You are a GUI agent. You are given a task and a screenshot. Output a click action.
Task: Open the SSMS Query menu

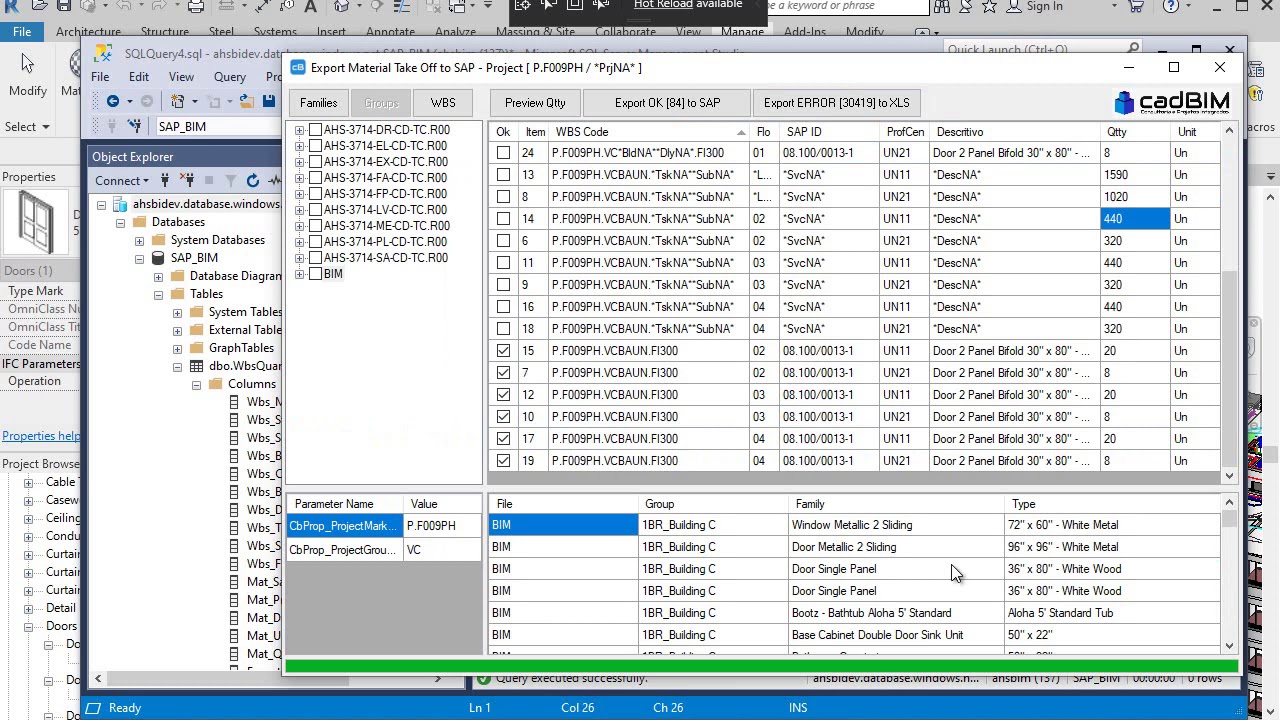tap(229, 77)
